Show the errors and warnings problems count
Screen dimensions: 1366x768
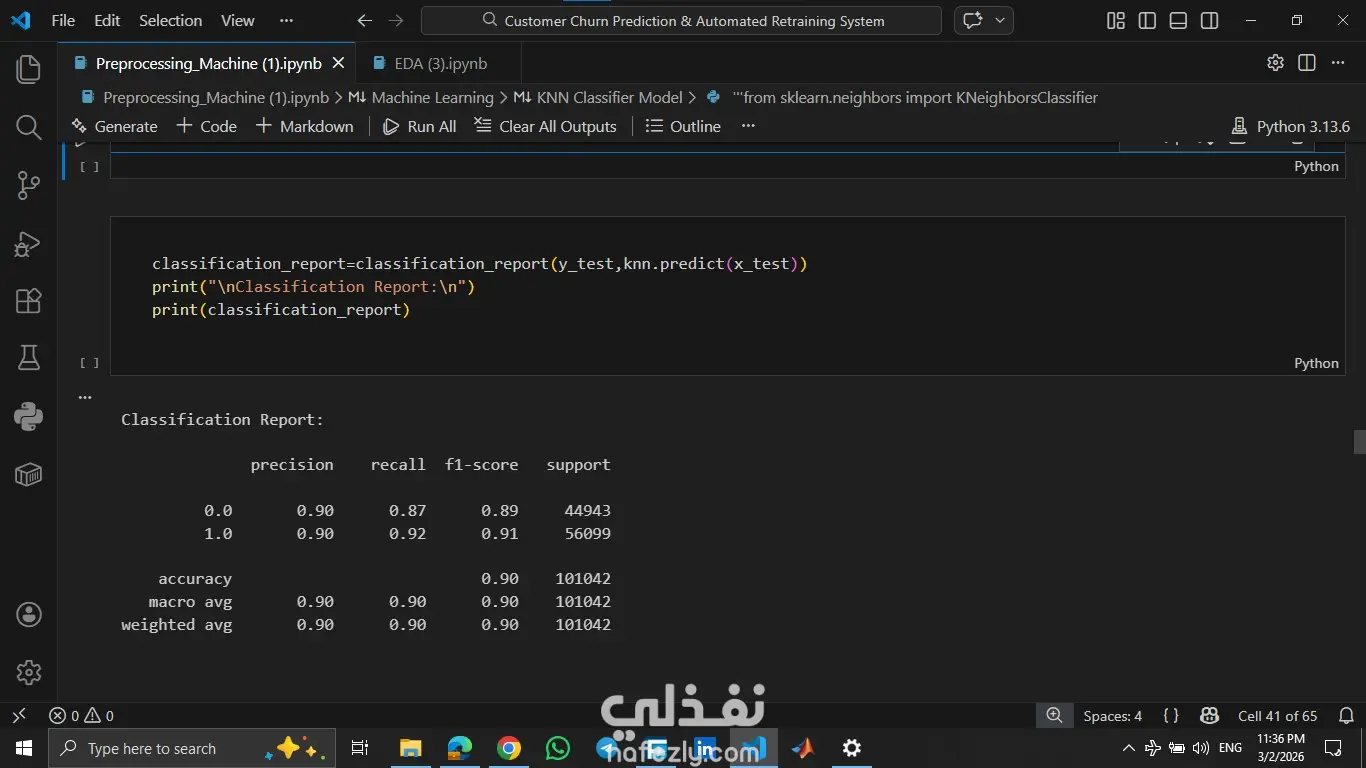(x=82, y=716)
